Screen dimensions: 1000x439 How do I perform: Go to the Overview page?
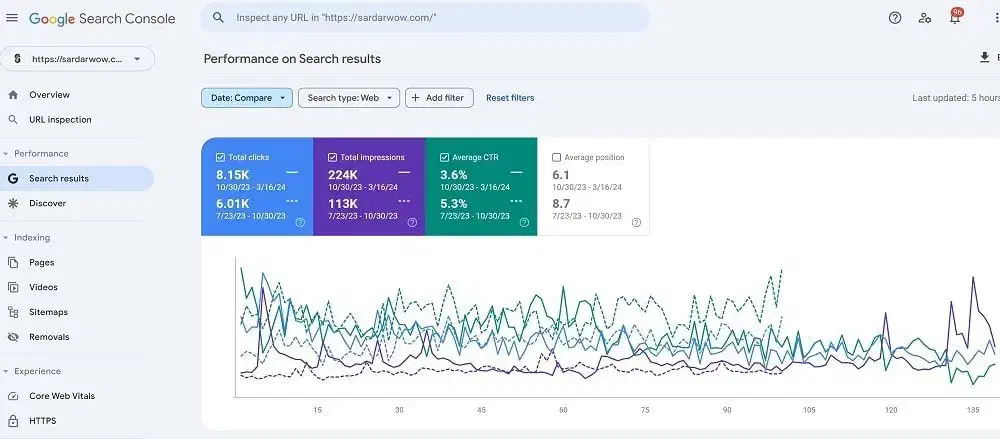pyautogui.click(x=49, y=95)
